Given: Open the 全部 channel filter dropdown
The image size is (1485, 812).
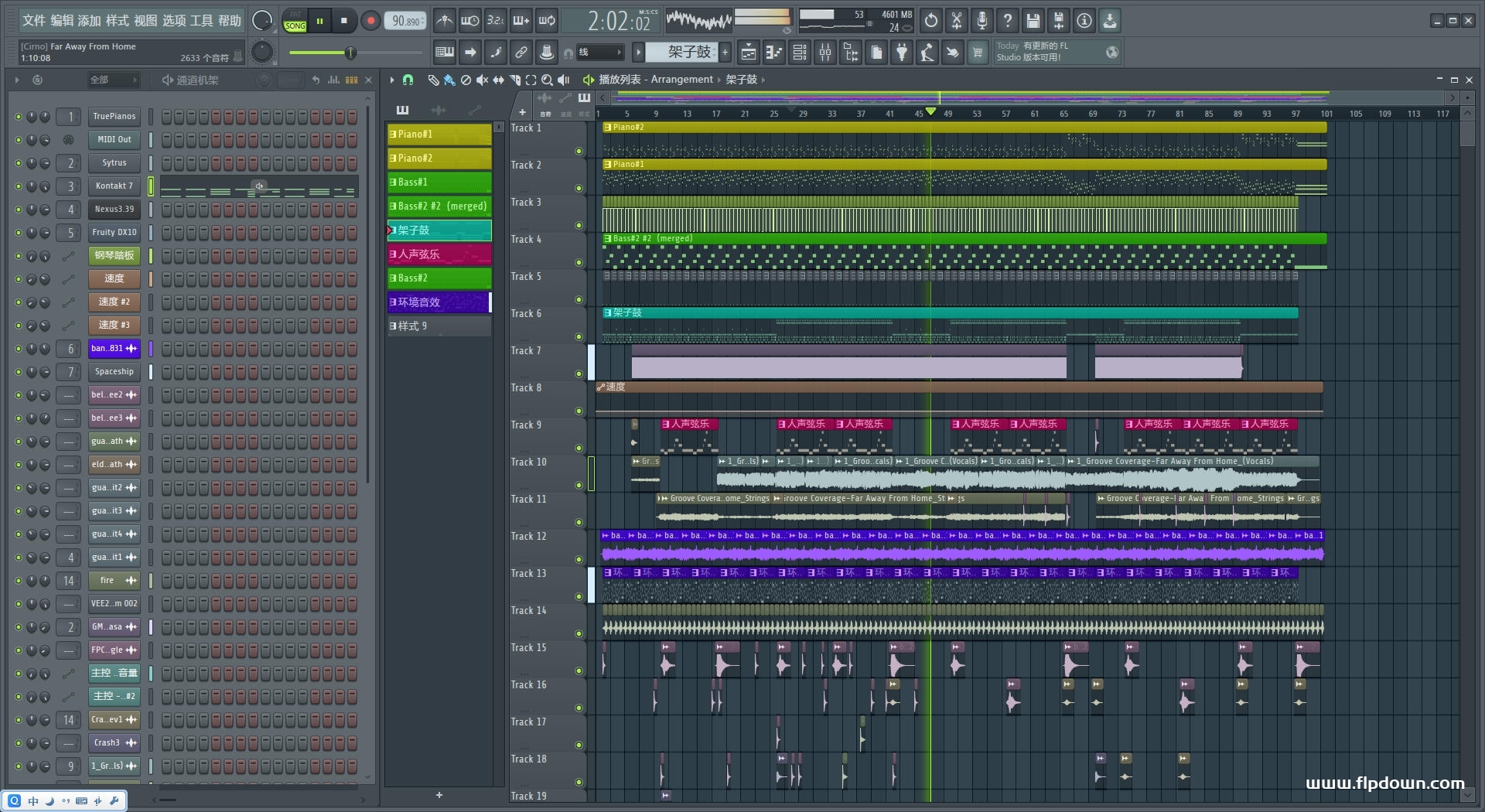Looking at the screenshot, I should tap(113, 80).
